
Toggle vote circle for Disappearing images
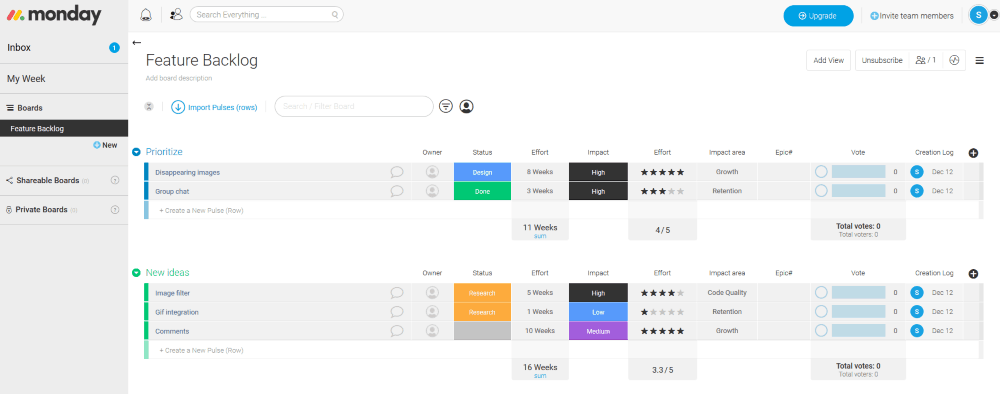click(x=821, y=171)
